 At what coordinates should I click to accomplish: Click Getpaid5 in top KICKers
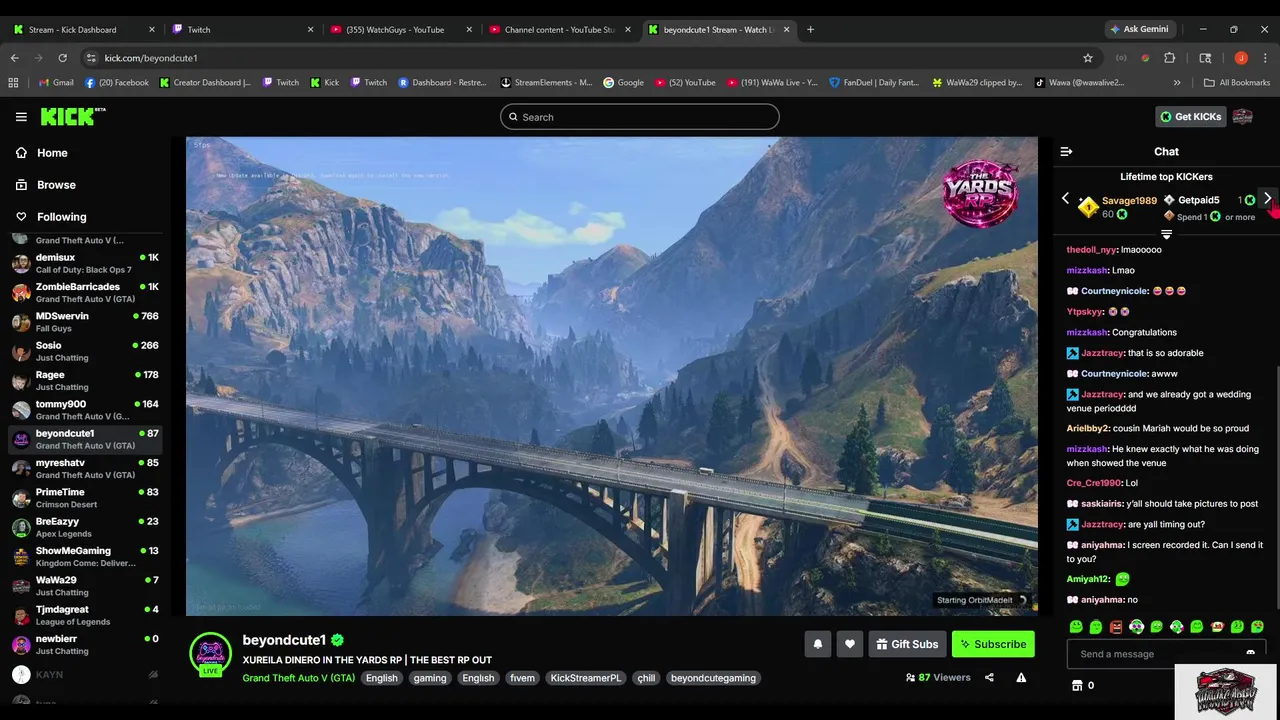click(1198, 200)
